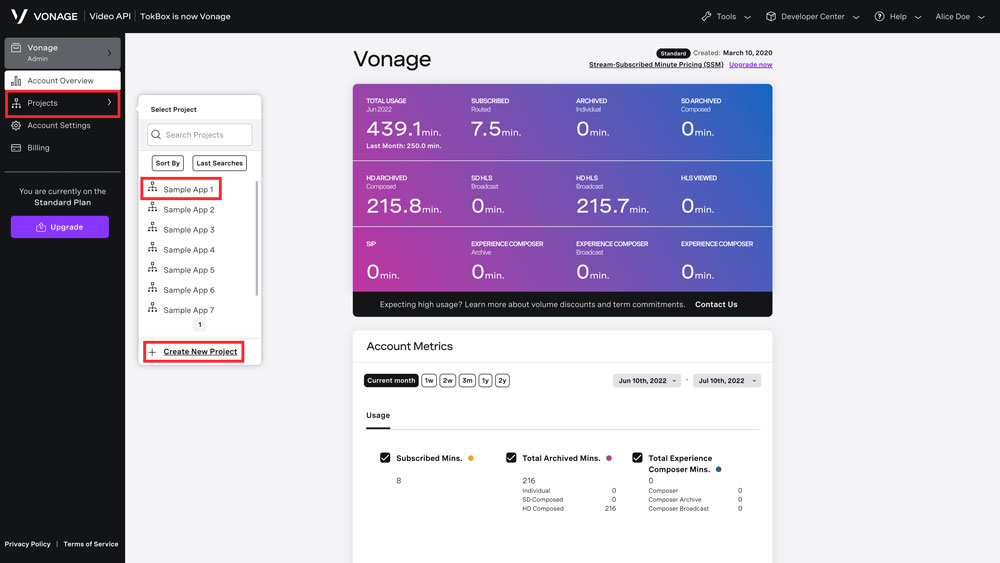Screen dimensions: 1000x563
Task: Click the Upgrade now link
Action: coord(751,64)
